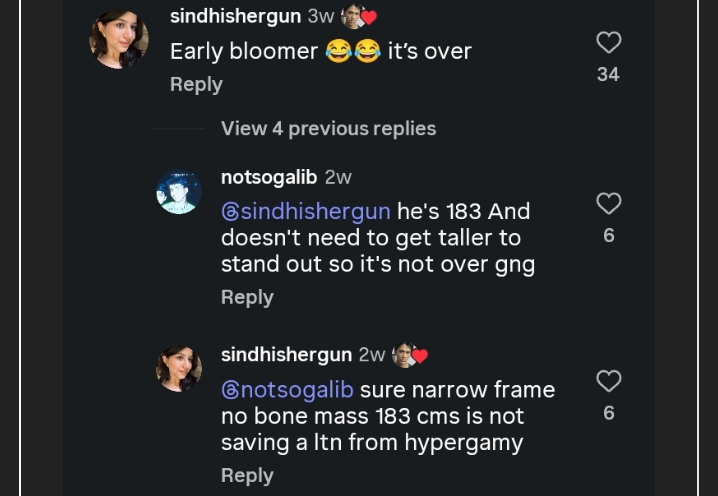
Task: View the 34 likes count on the top comment
Action: tap(609, 74)
